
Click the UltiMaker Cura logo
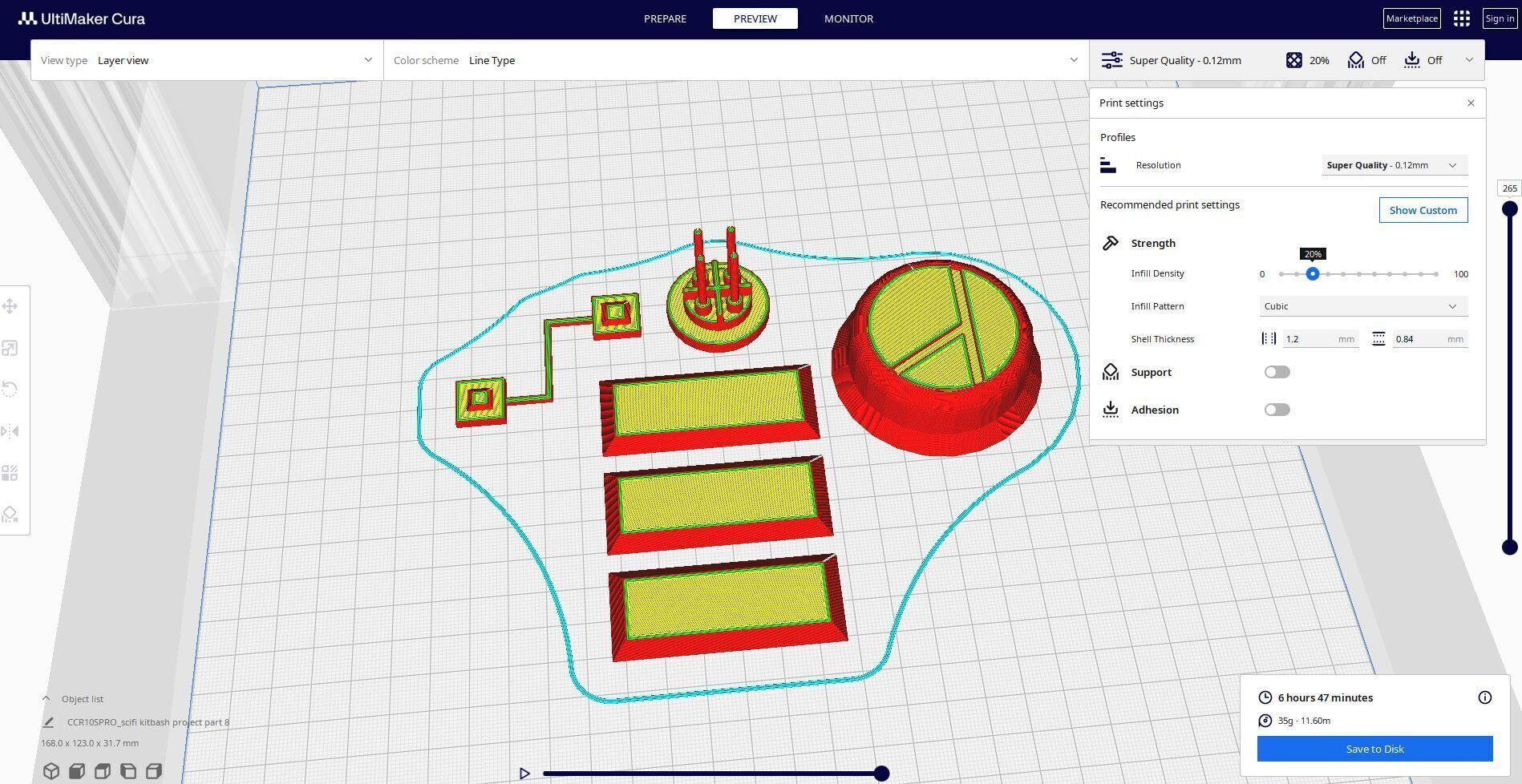[x=81, y=18]
